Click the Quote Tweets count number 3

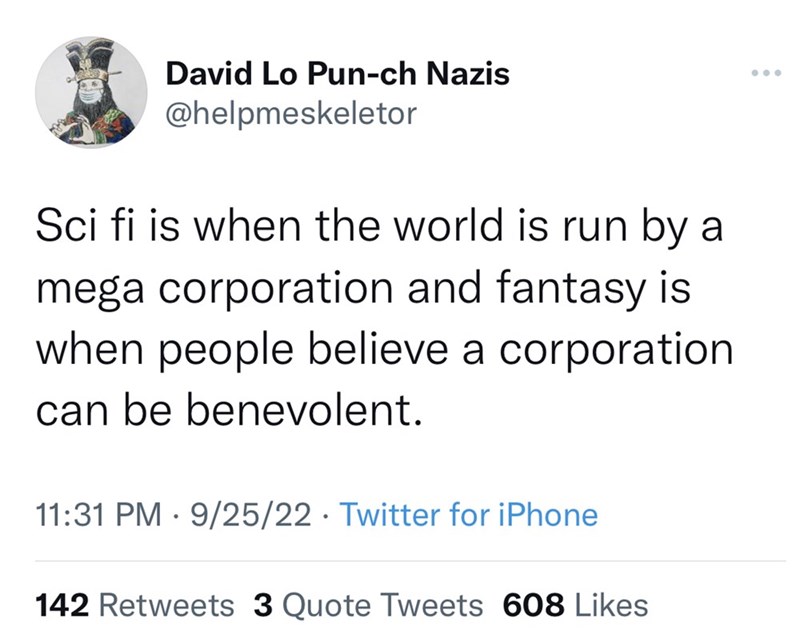tap(263, 604)
